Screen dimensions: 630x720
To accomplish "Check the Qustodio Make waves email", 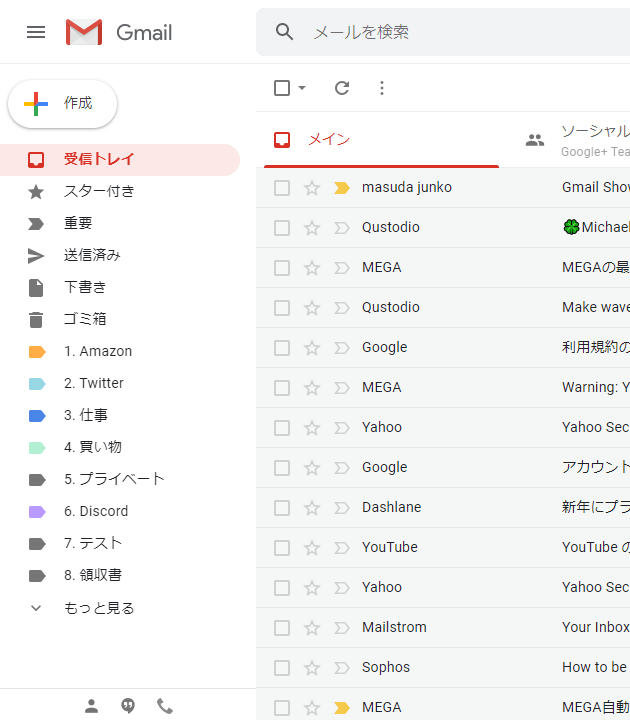I will click(x=282, y=308).
